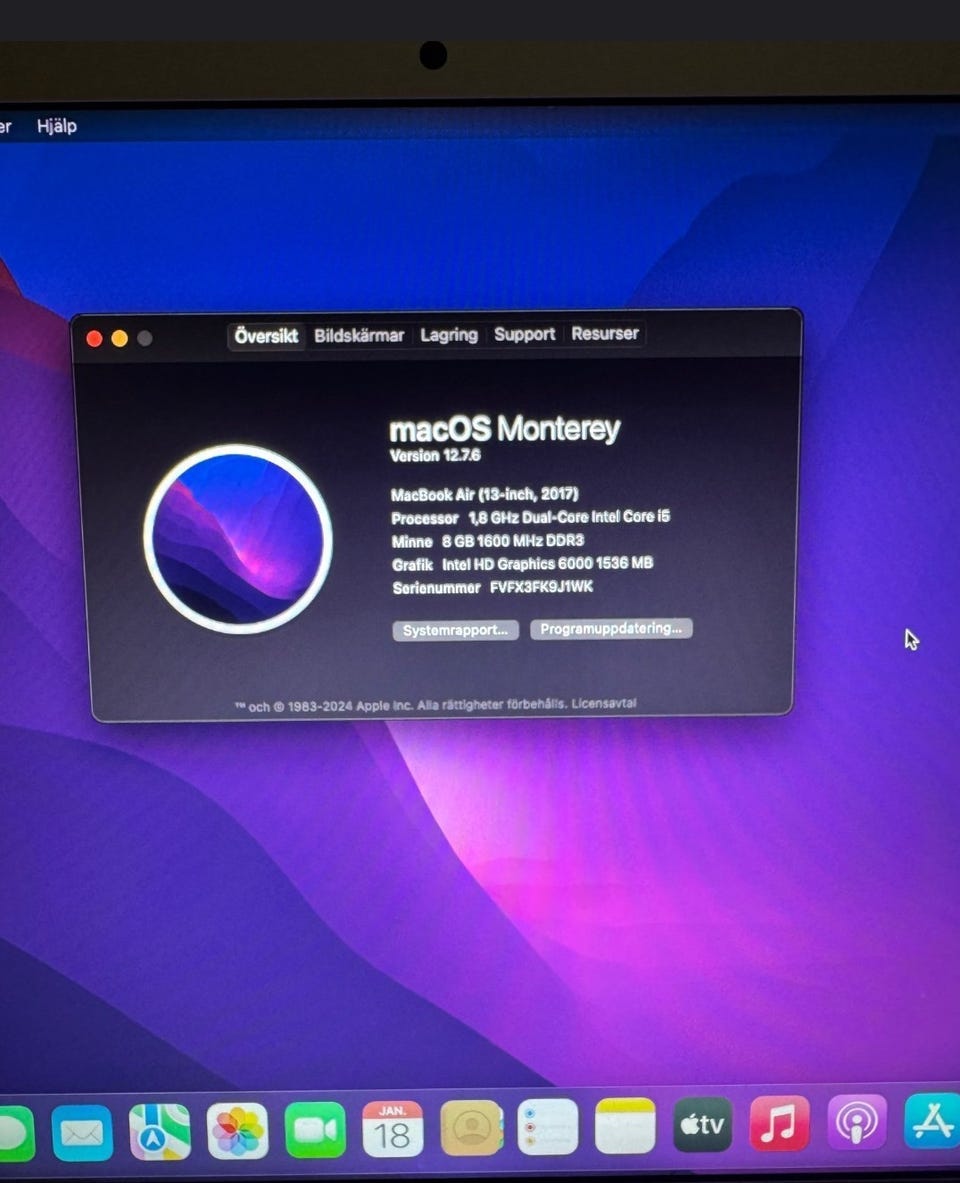
Task: Open the Contacts app in the Dock
Action: point(471,1128)
